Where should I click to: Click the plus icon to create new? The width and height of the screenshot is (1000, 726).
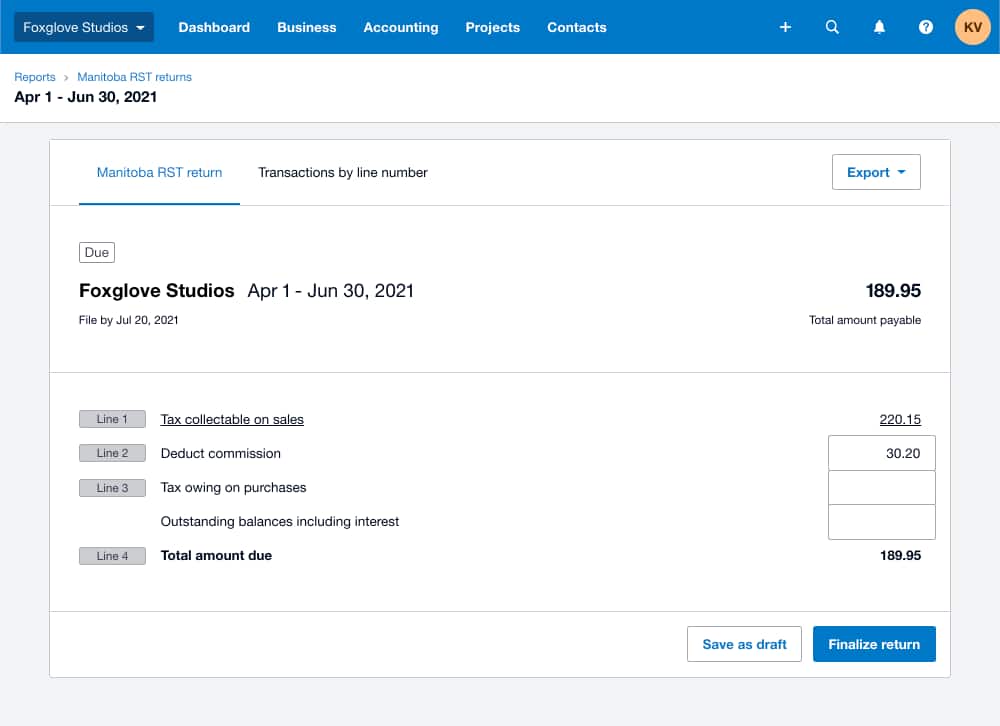pos(785,27)
